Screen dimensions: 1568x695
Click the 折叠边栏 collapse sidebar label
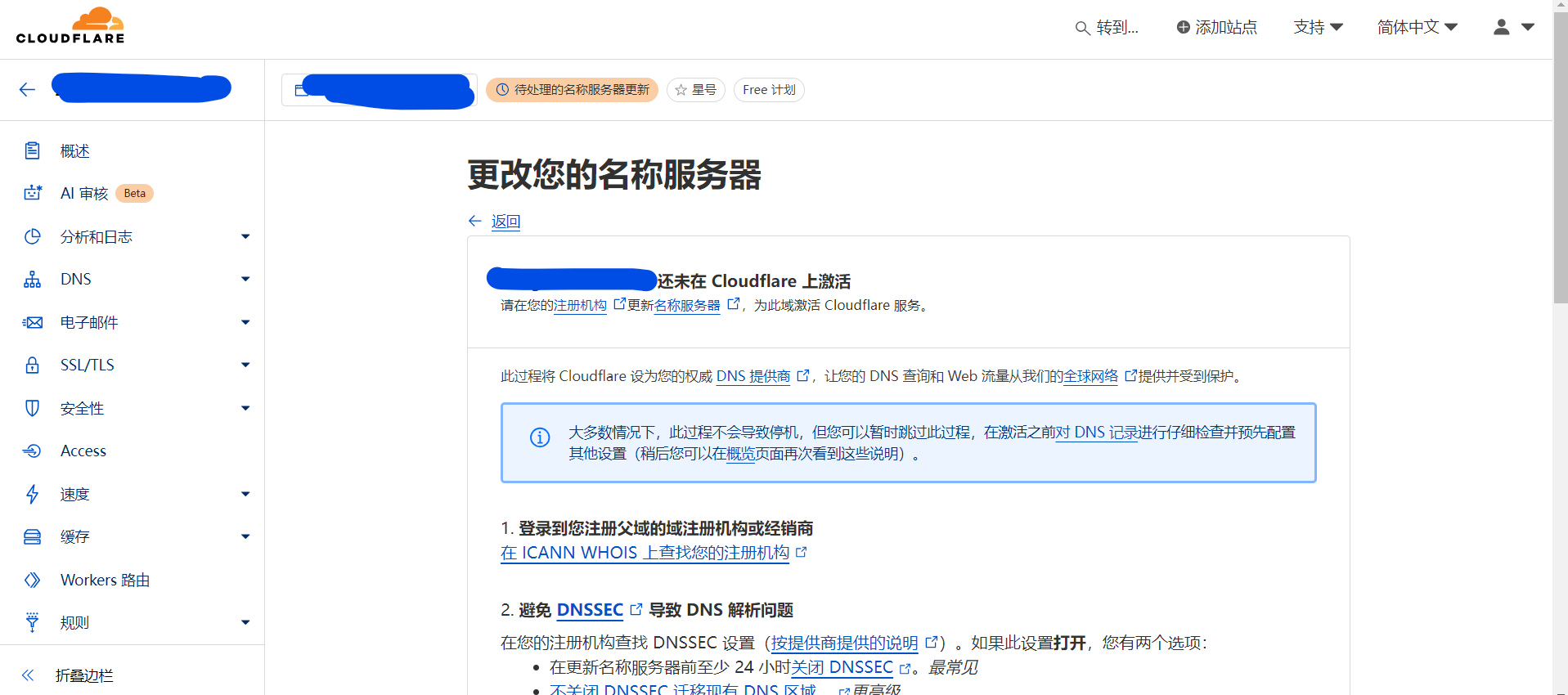coord(84,675)
